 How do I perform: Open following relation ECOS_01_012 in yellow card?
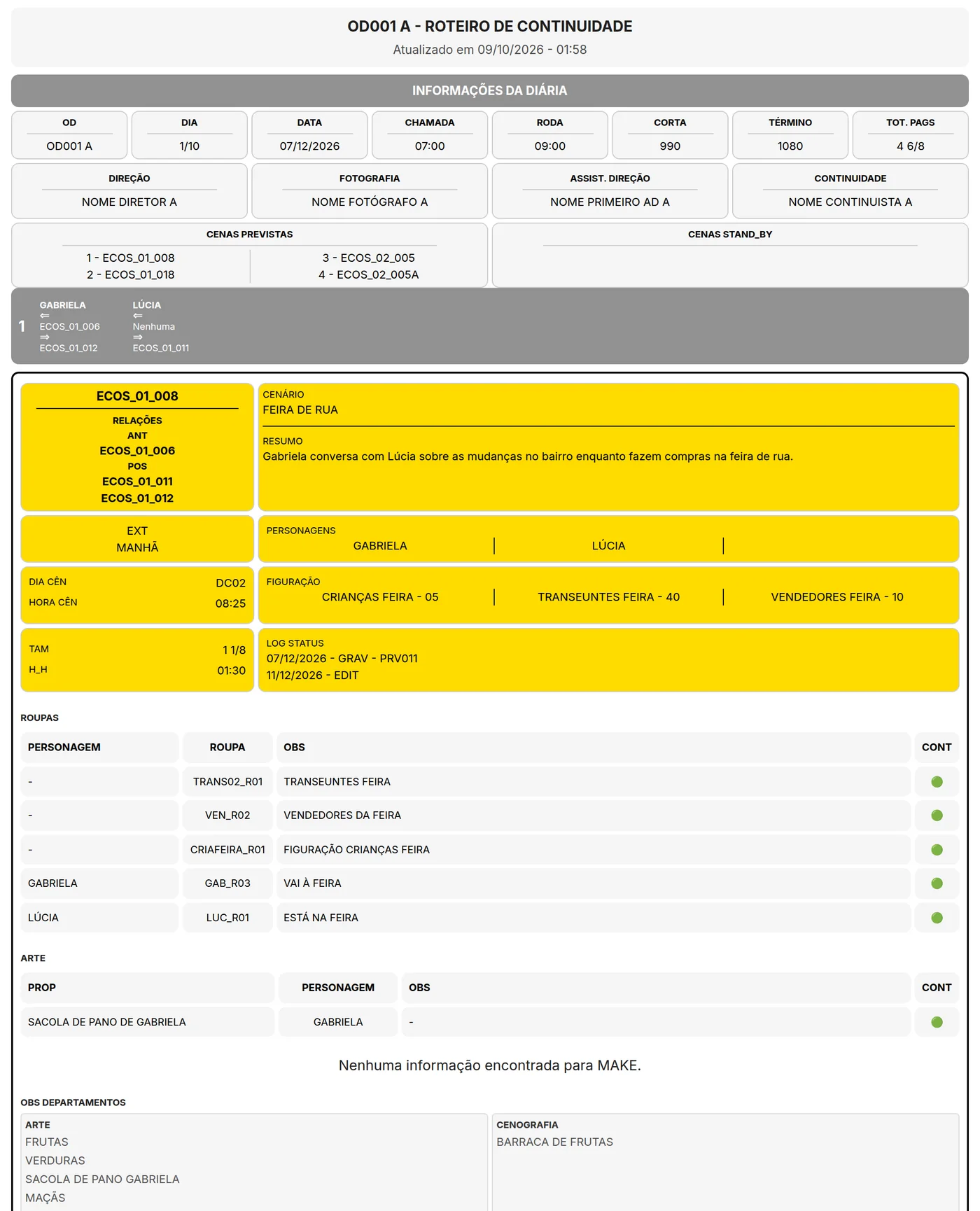(x=137, y=498)
